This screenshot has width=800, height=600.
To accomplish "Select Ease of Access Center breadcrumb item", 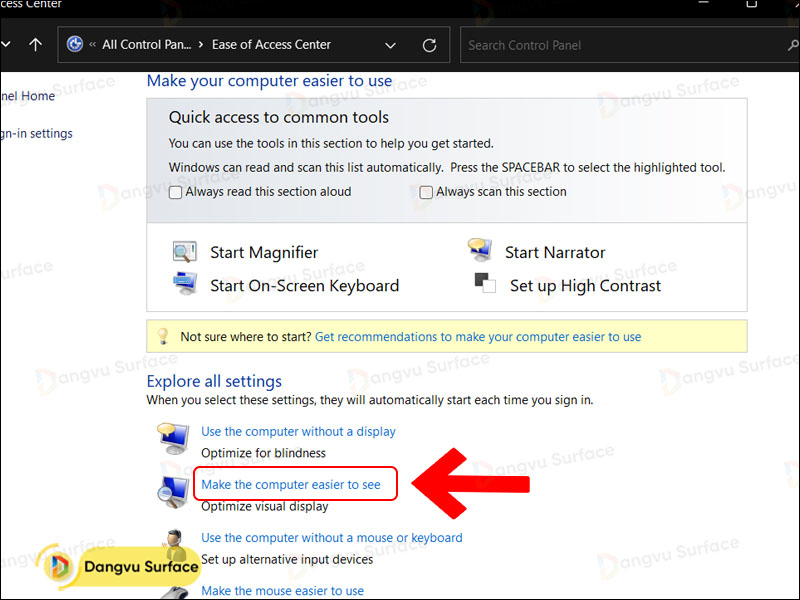I will (x=271, y=45).
